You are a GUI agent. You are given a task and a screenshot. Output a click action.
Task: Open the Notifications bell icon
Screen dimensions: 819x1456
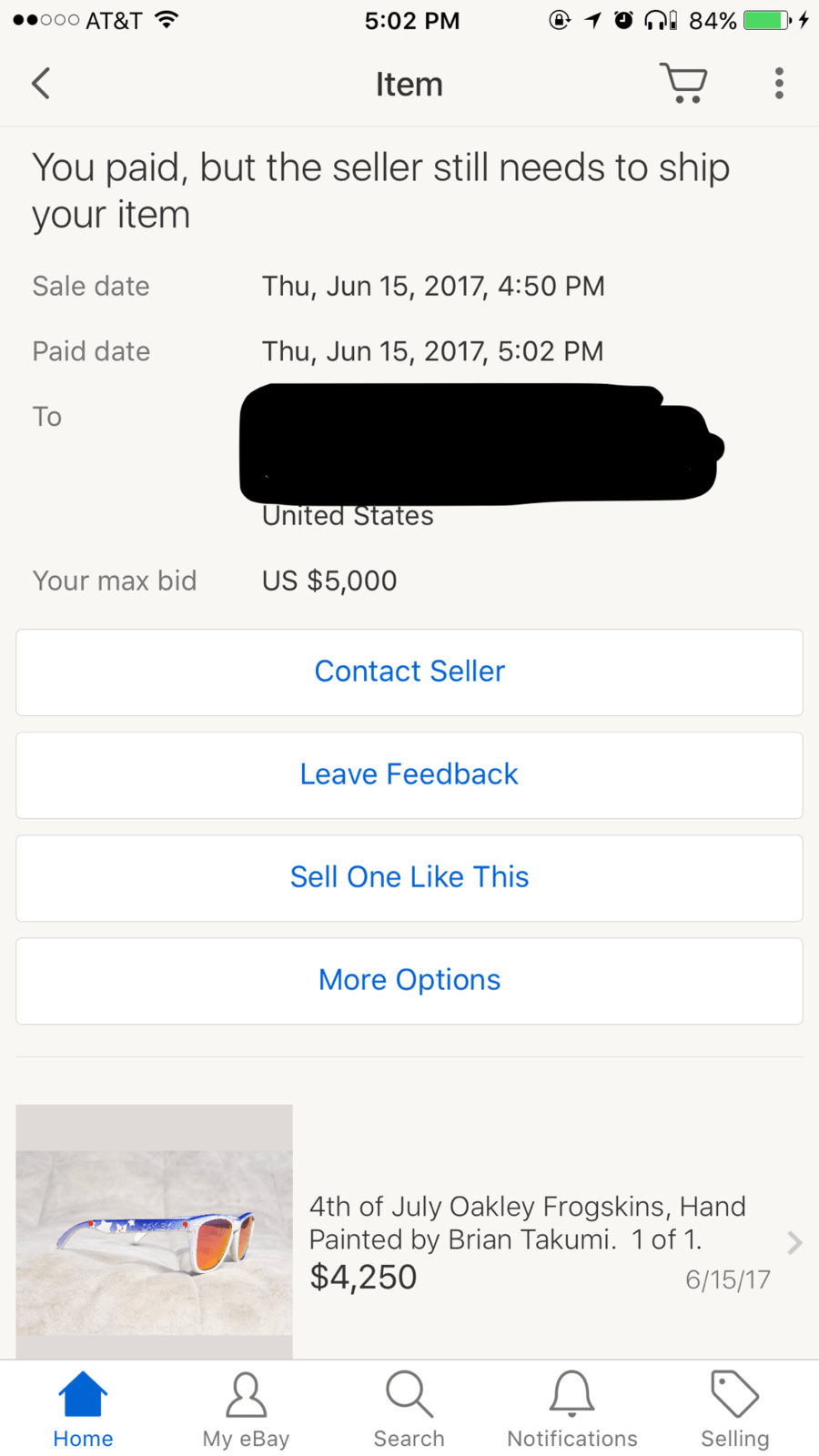tap(572, 1395)
